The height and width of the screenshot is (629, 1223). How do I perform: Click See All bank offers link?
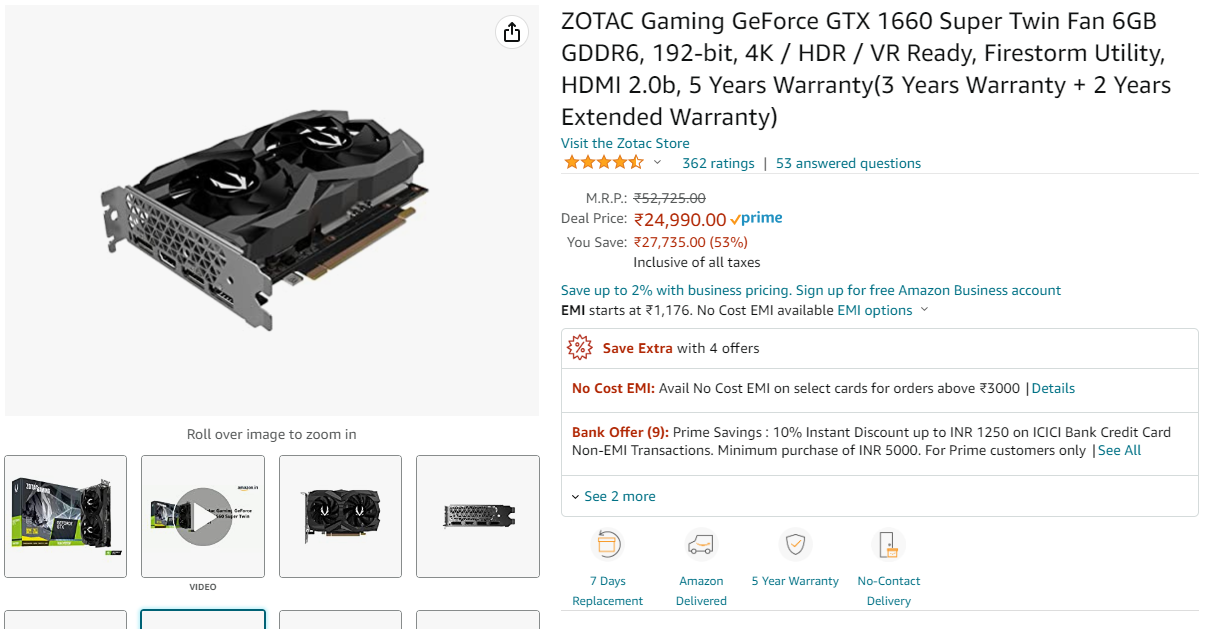(1119, 451)
